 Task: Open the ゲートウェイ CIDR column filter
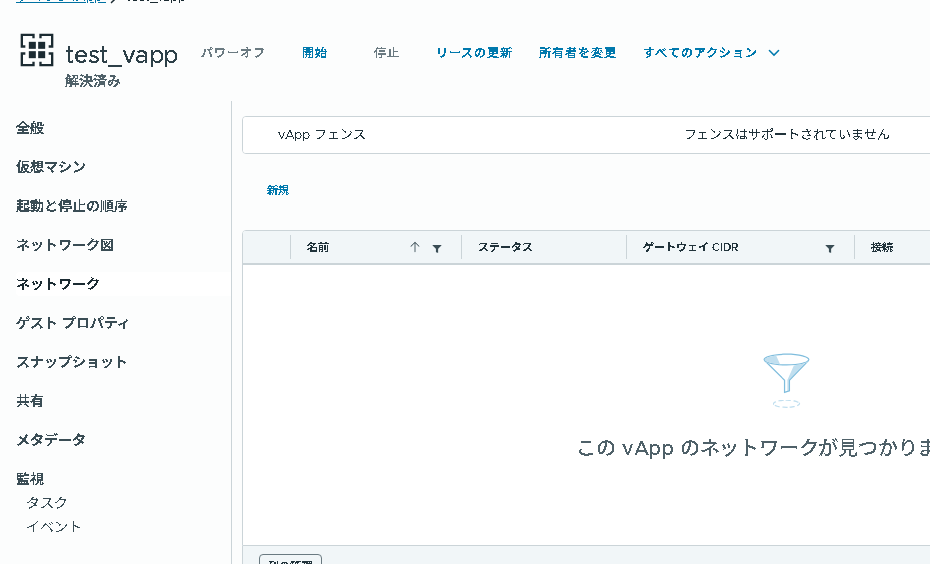click(830, 248)
